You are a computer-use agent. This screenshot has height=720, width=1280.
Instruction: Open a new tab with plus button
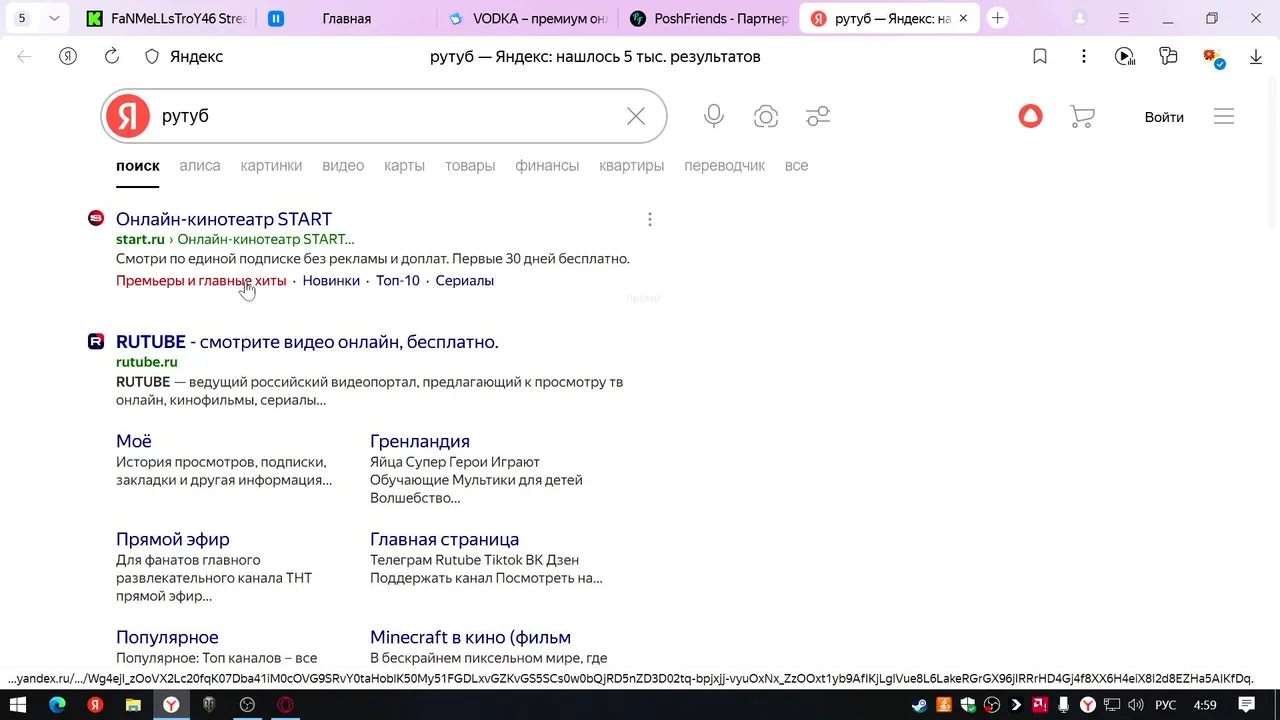pyautogui.click(x=997, y=18)
